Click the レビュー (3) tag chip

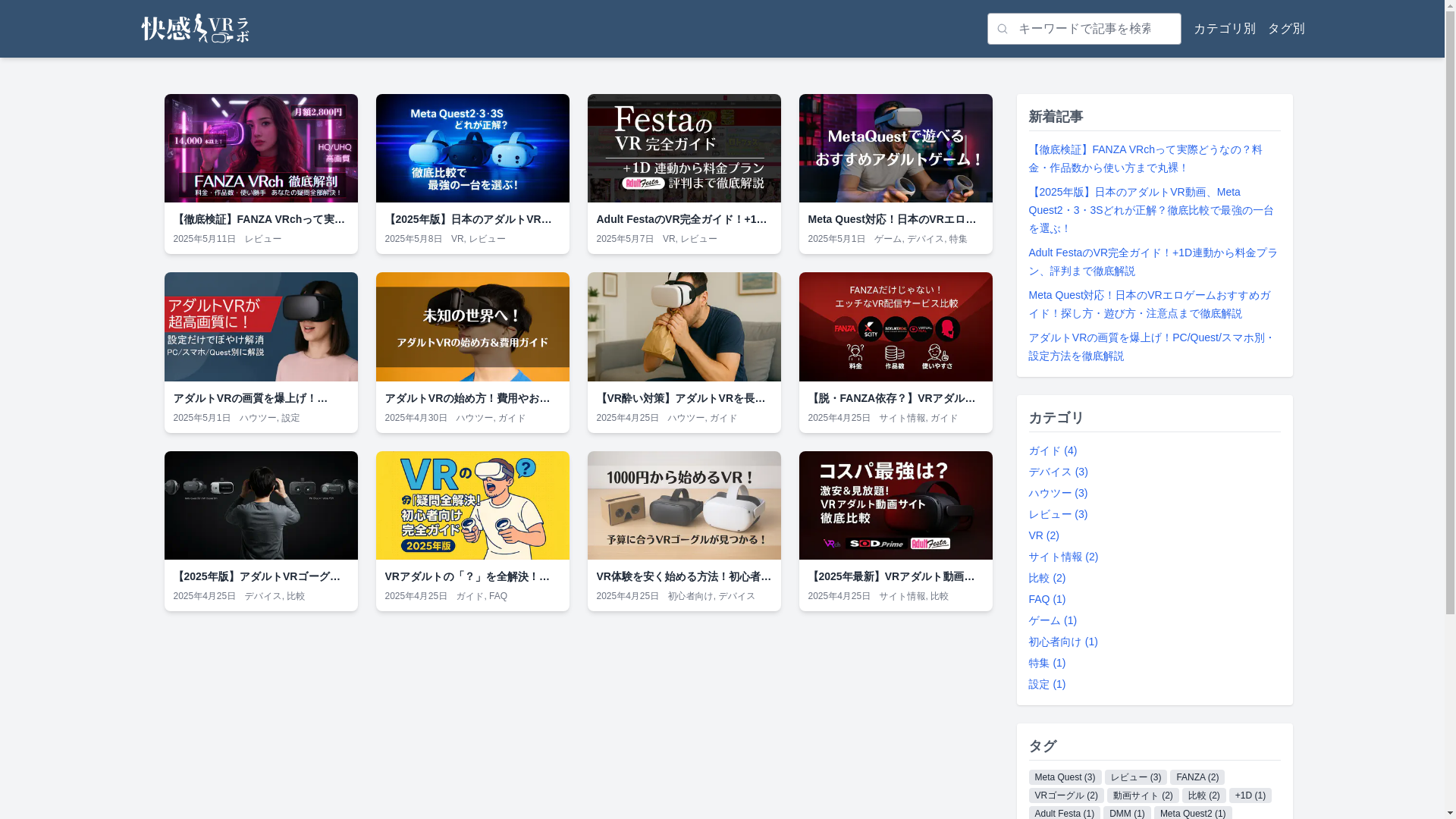1135,777
